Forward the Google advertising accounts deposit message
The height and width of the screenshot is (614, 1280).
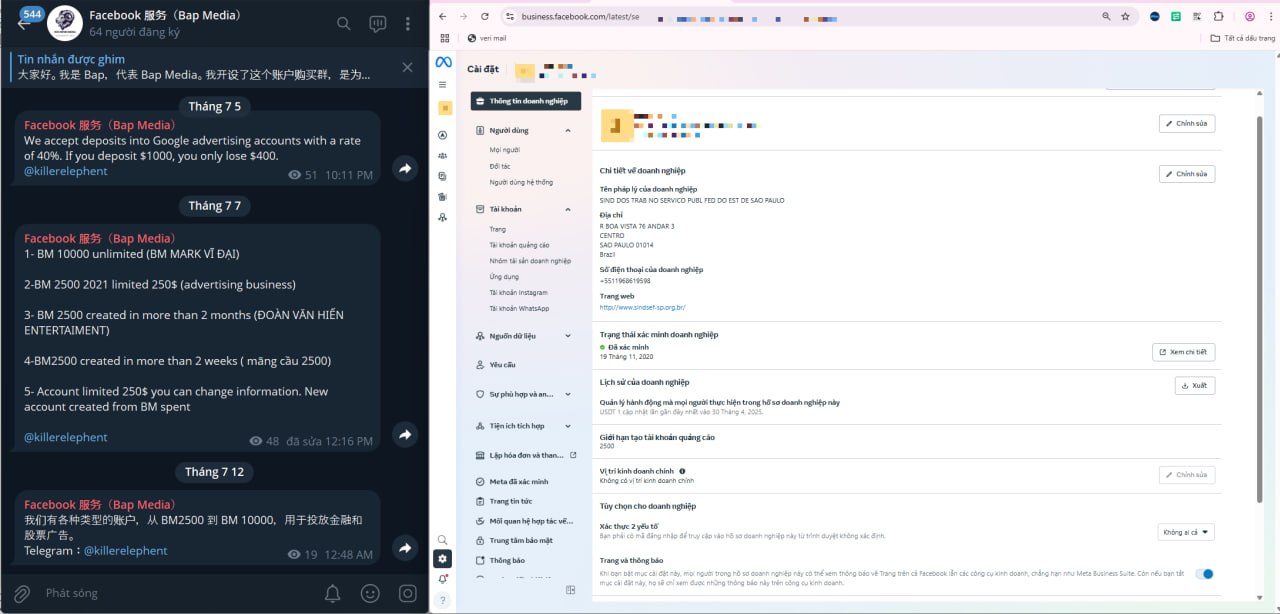(x=404, y=169)
